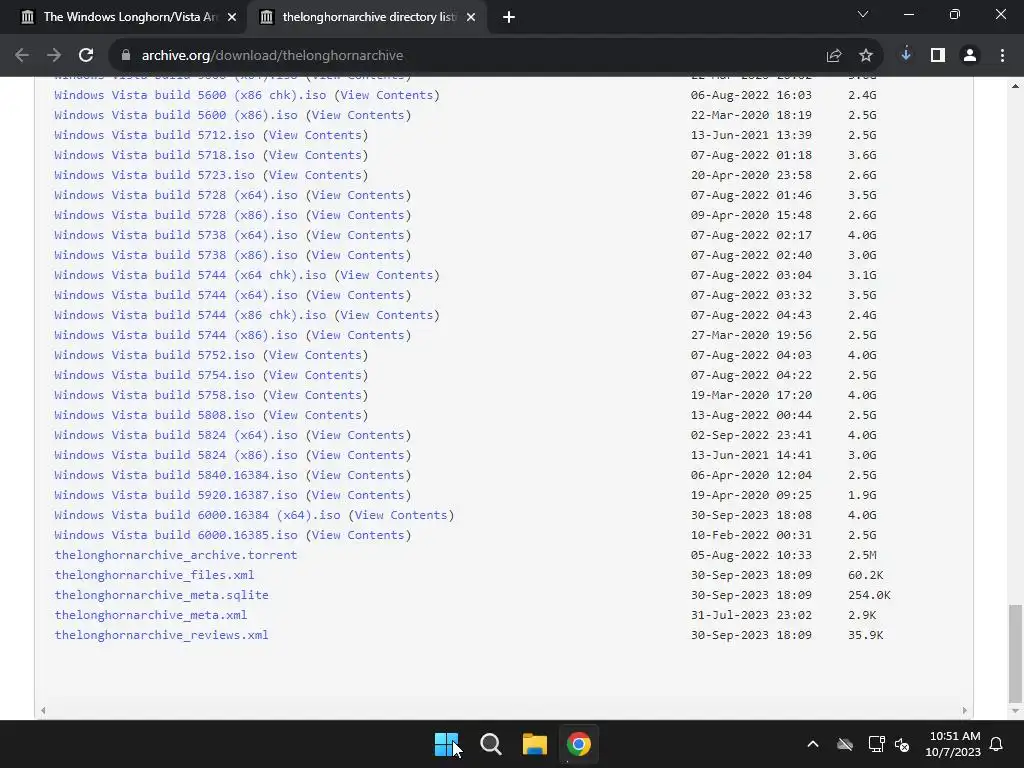Close thelonghornarchive directory listing tab
Screen dimensions: 1024x768
click(470, 17)
